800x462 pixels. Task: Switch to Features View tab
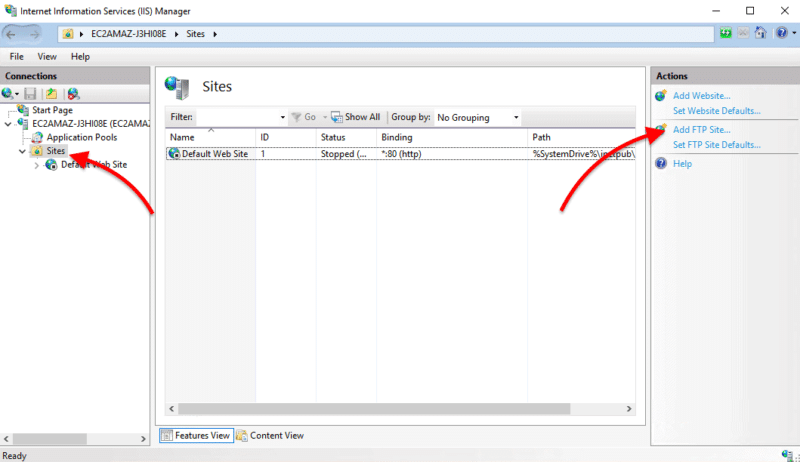coord(196,435)
